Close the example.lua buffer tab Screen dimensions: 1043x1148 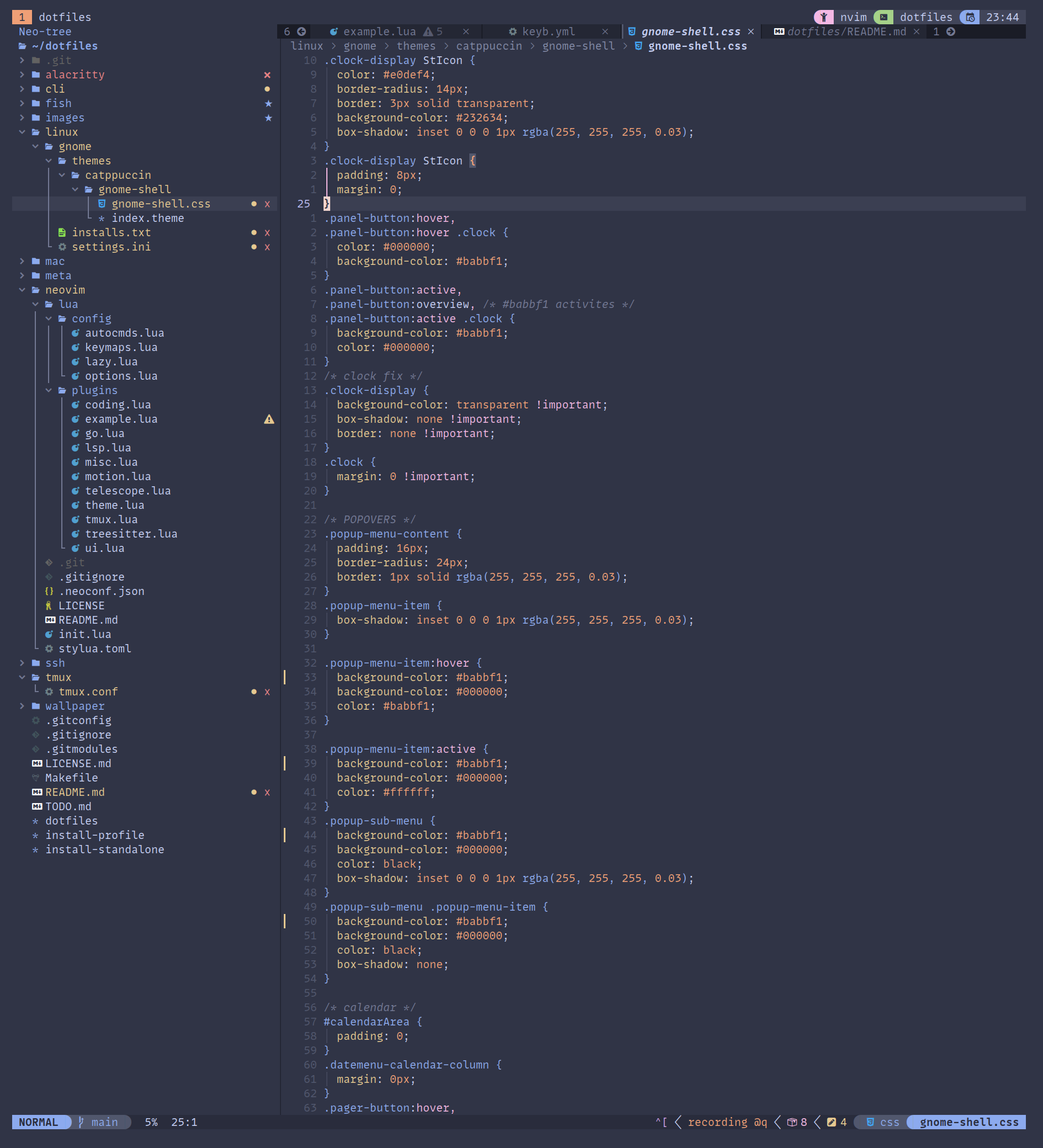pyautogui.click(x=466, y=32)
